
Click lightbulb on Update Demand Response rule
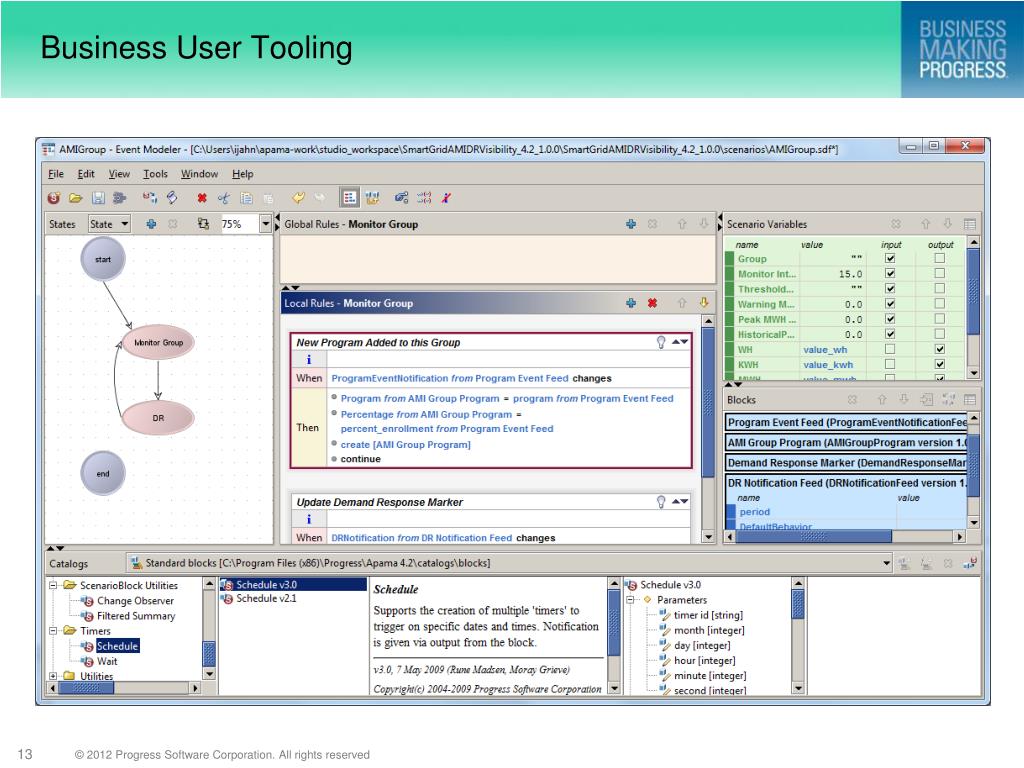[661, 502]
